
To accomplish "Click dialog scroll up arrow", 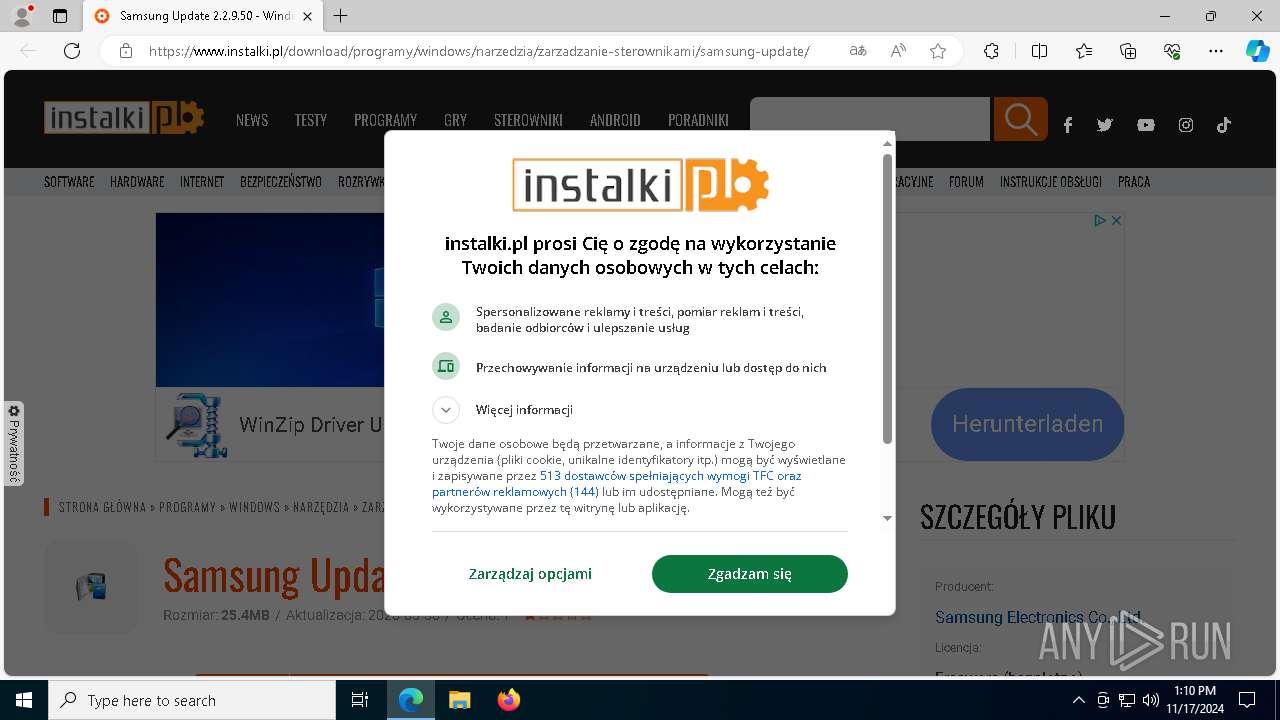I will click(x=887, y=144).
